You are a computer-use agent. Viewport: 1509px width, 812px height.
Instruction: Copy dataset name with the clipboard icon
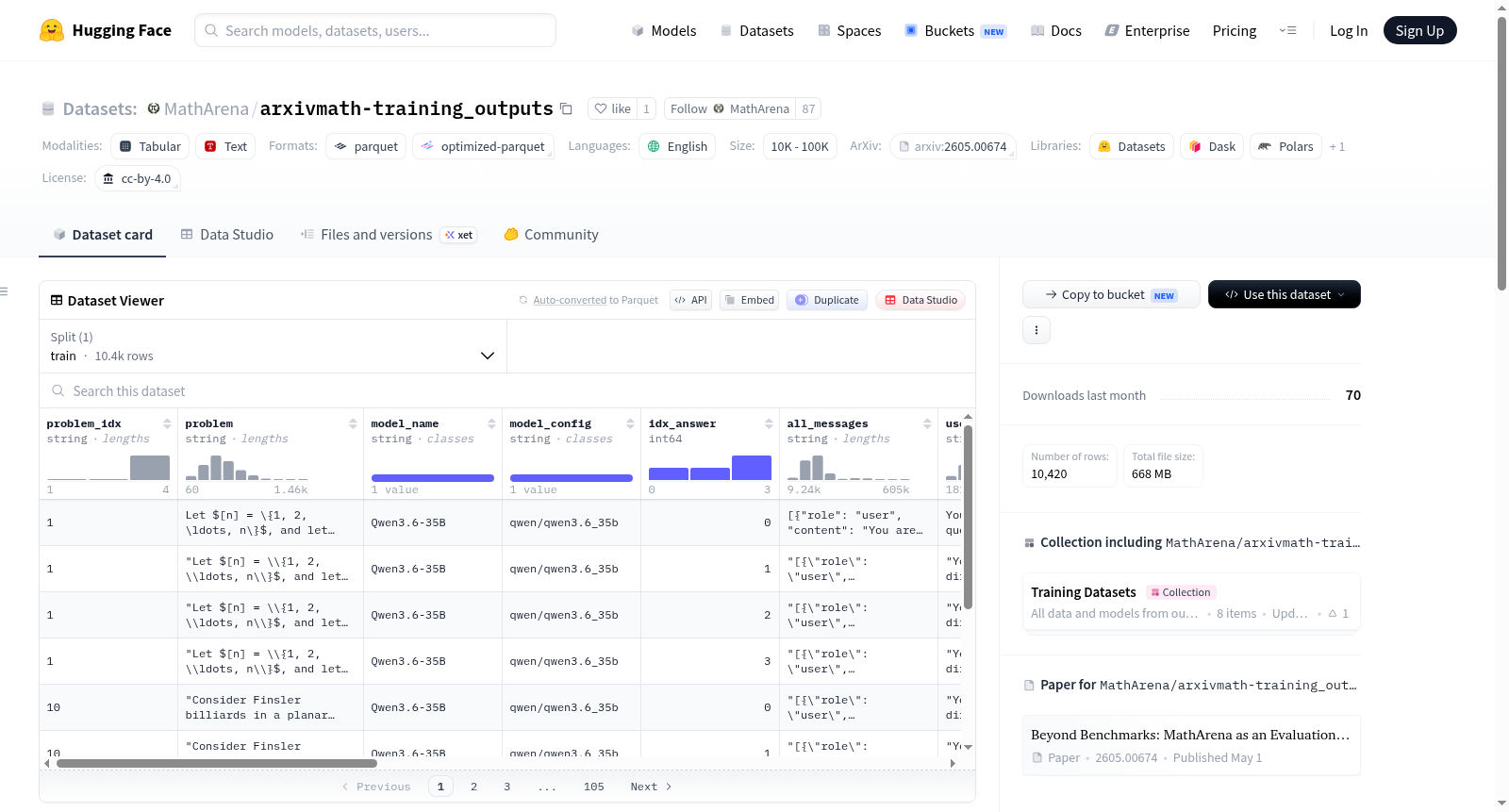pos(566,108)
